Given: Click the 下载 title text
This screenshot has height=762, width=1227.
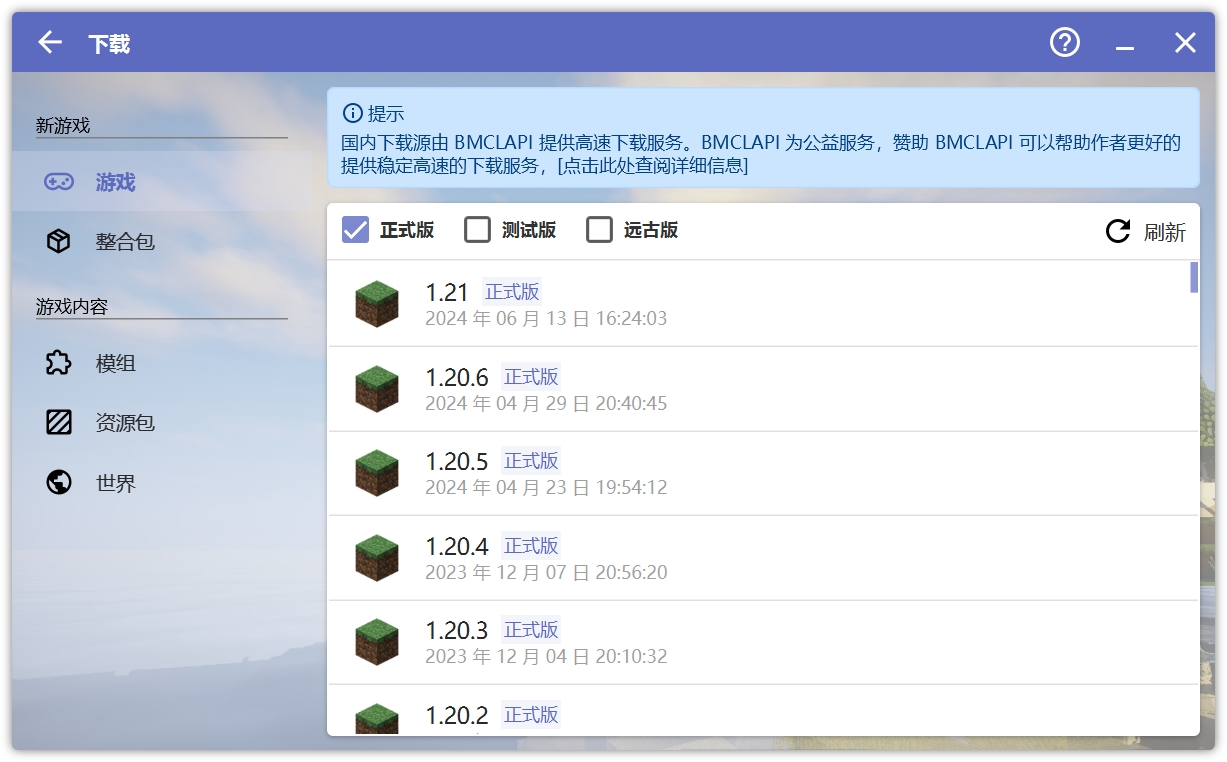Looking at the screenshot, I should coord(109,43).
